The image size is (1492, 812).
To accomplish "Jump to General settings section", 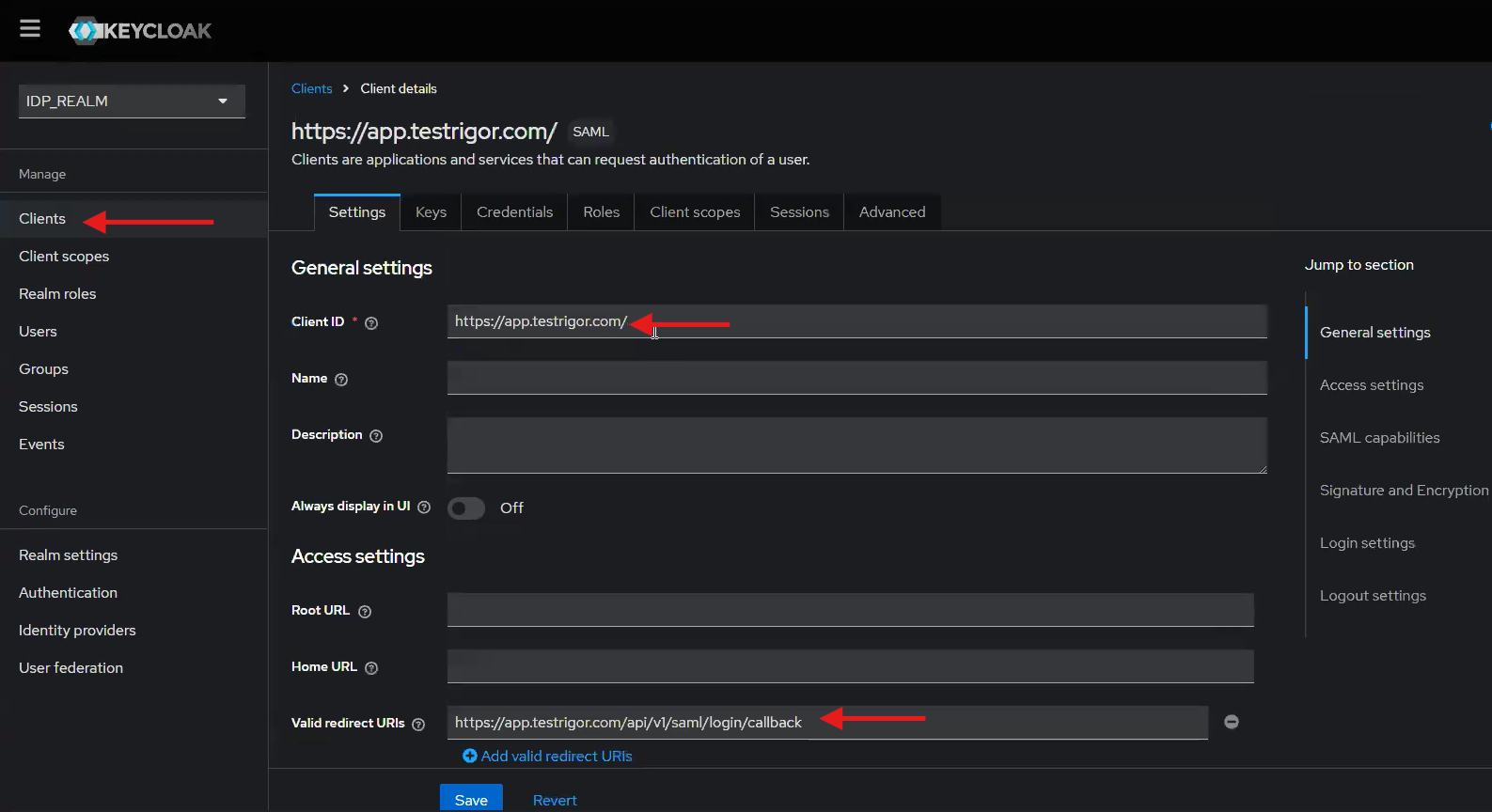I will pos(1374,333).
